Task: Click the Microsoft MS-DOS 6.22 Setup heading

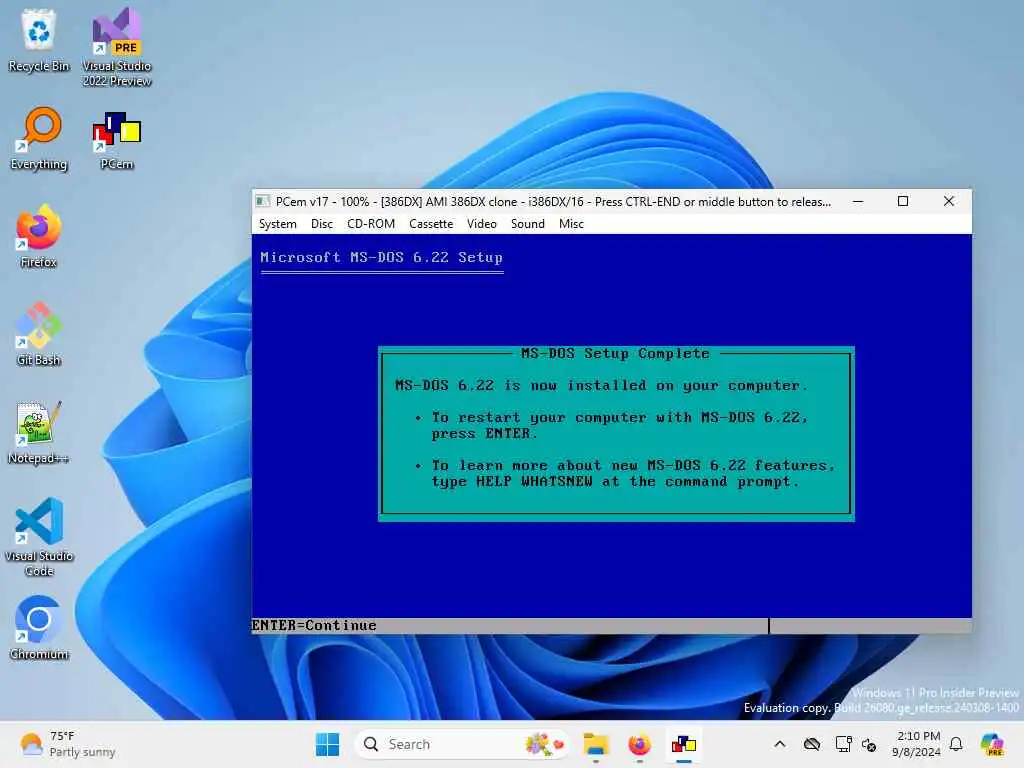Action: coord(381,257)
